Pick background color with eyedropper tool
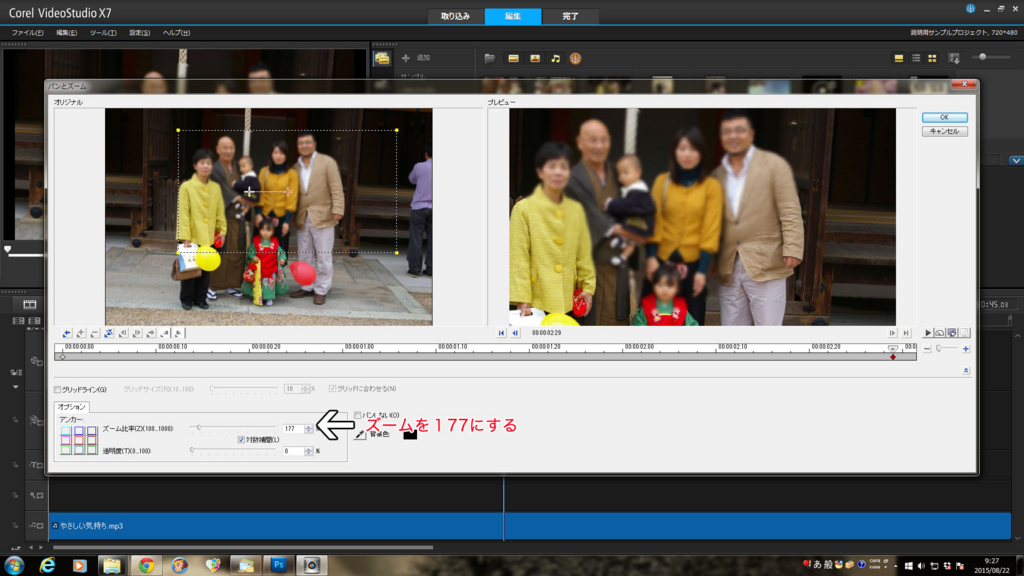 (x=360, y=434)
